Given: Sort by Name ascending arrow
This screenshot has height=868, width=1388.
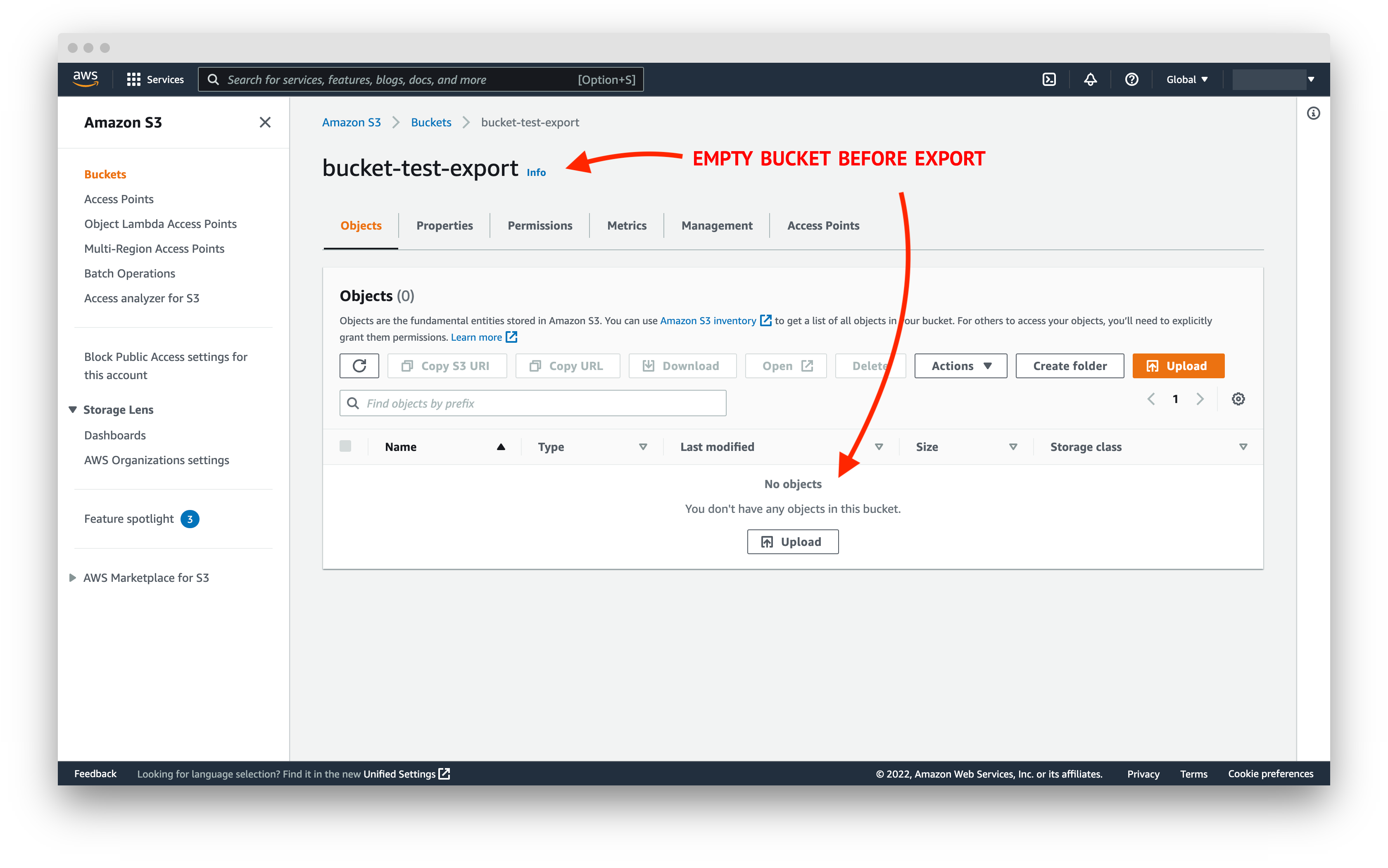Looking at the screenshot, I should point(501,447).
